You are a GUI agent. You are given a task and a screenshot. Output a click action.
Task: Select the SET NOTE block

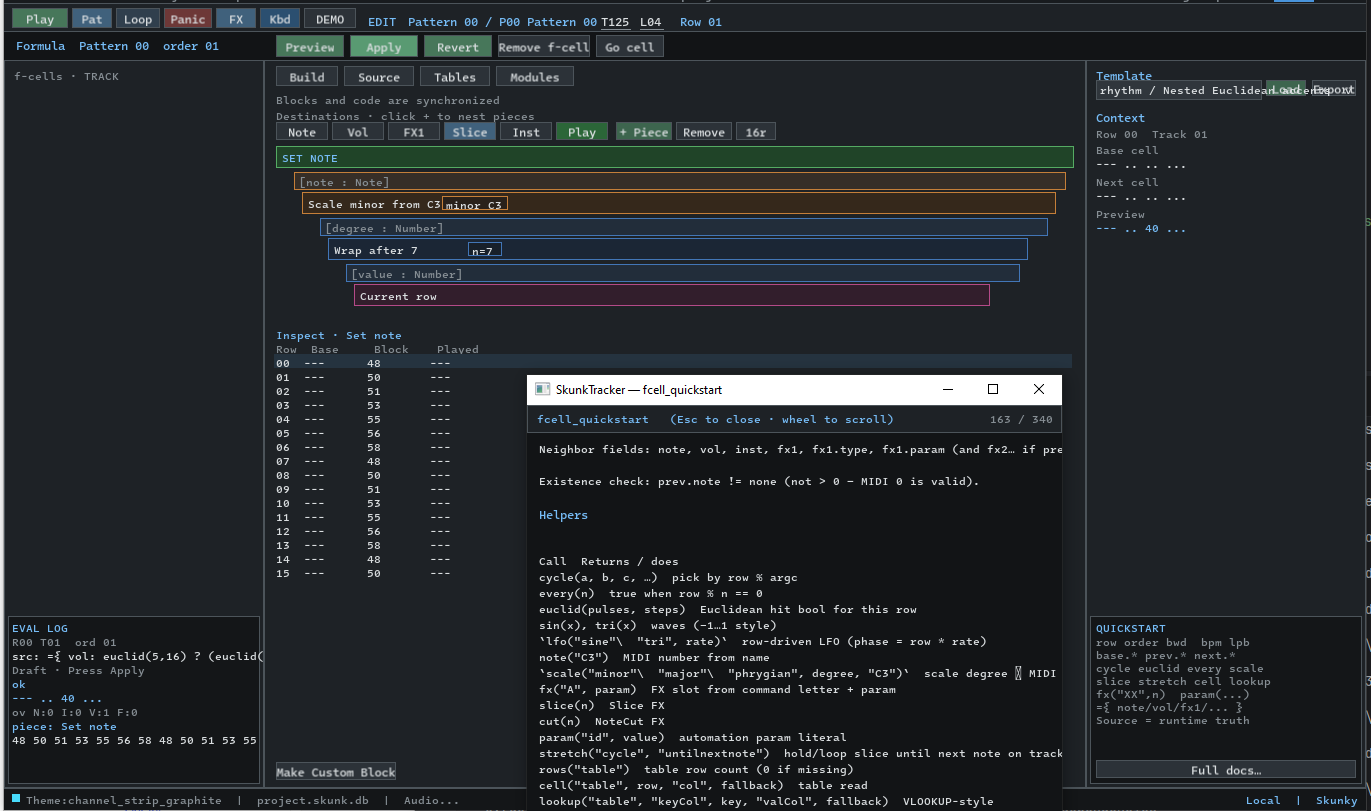coord(675,157)
